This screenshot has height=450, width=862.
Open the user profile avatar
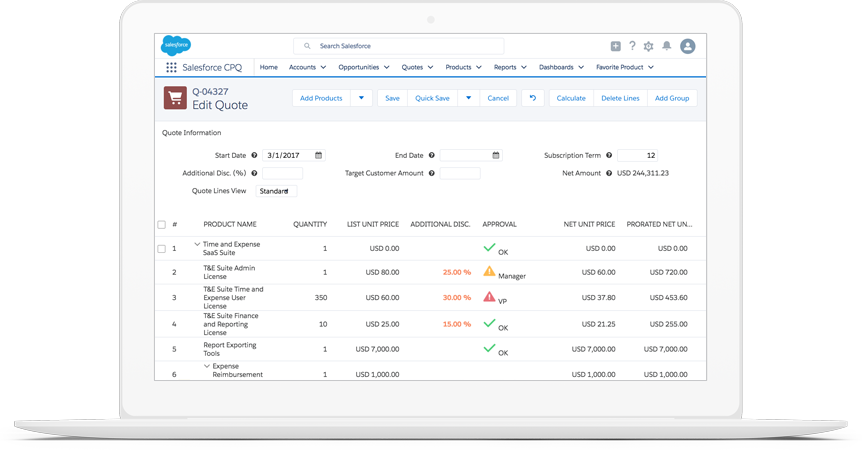(687, 46)
